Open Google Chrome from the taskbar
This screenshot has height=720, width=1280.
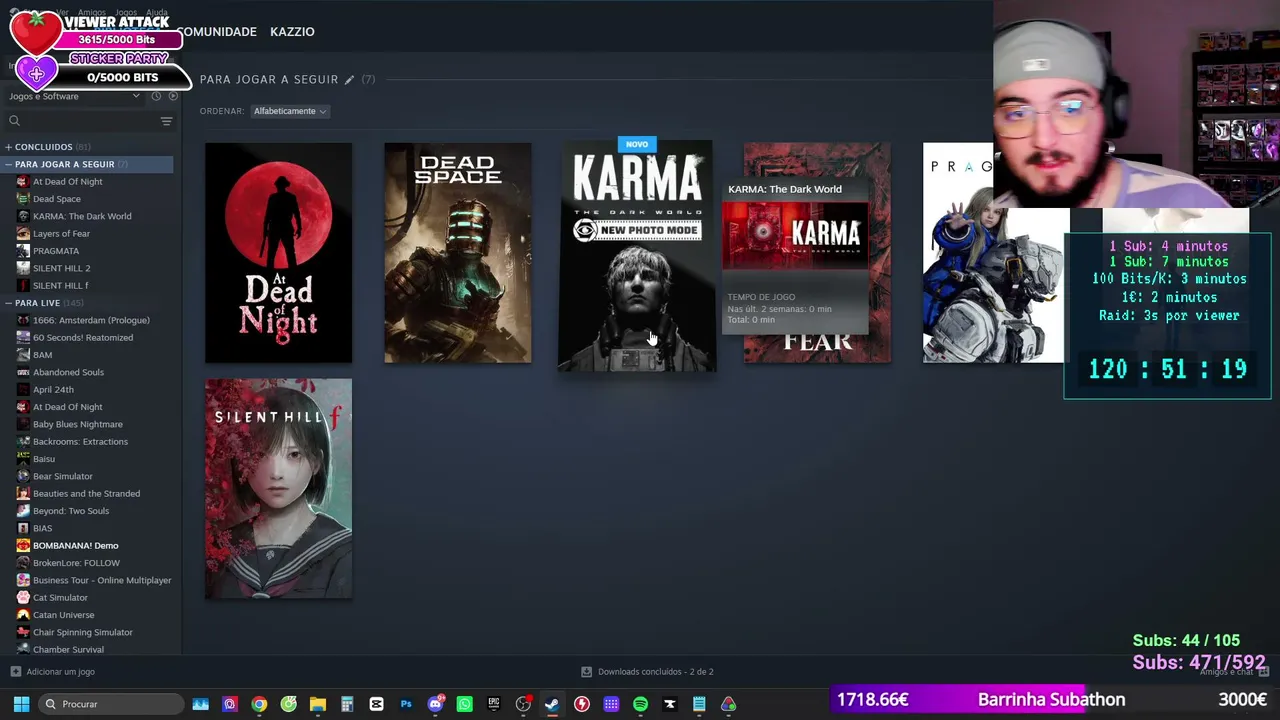pyautogui.click(x=259, y=704)
